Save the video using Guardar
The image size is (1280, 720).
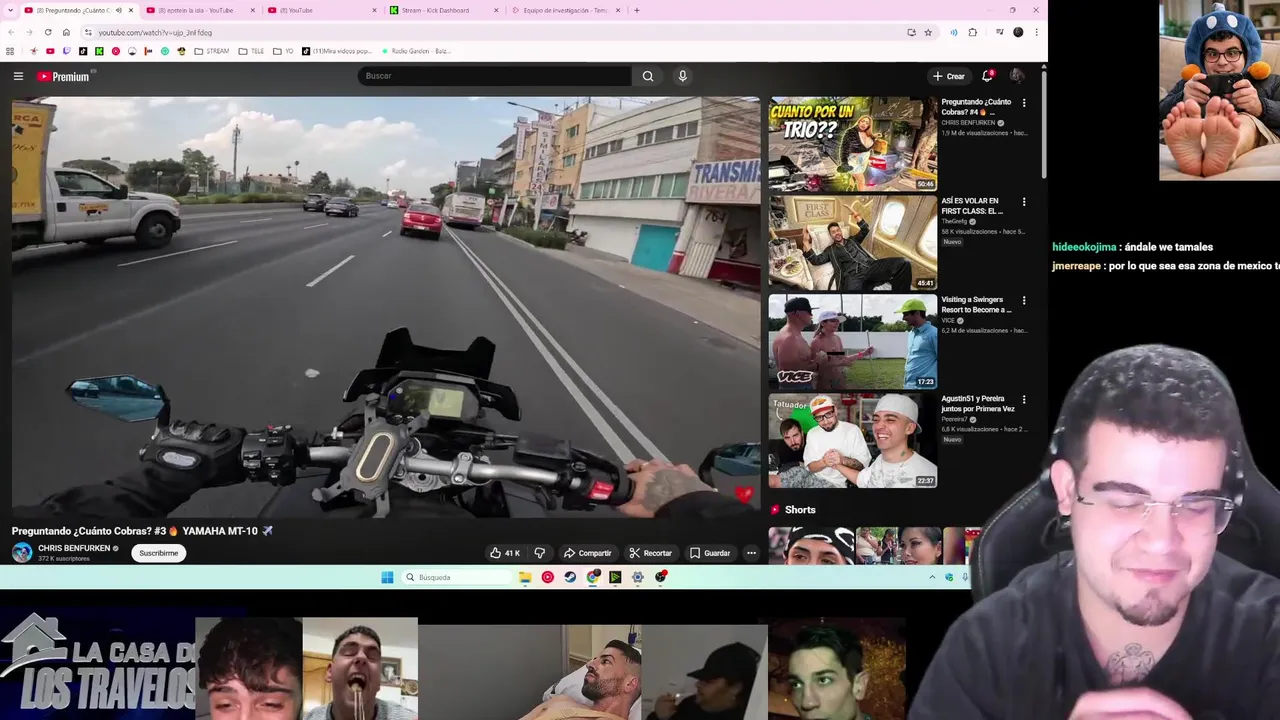point(710,553)
